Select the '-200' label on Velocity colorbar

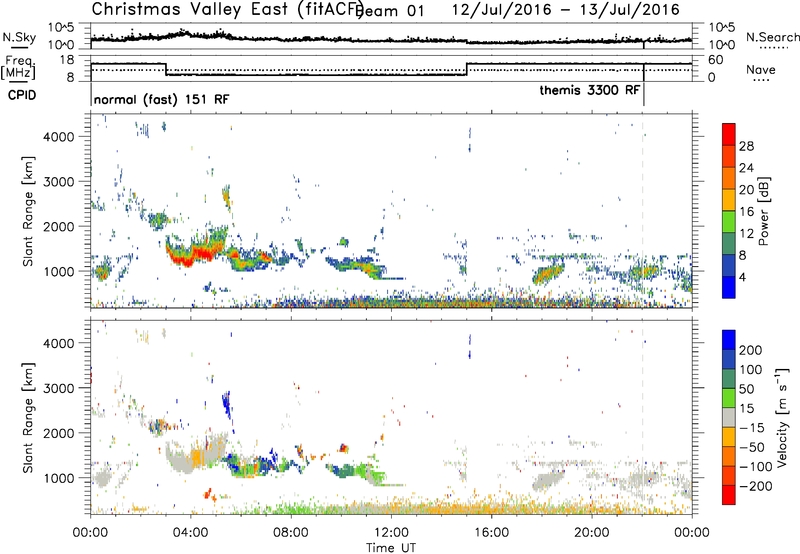(x=755, y=486)
